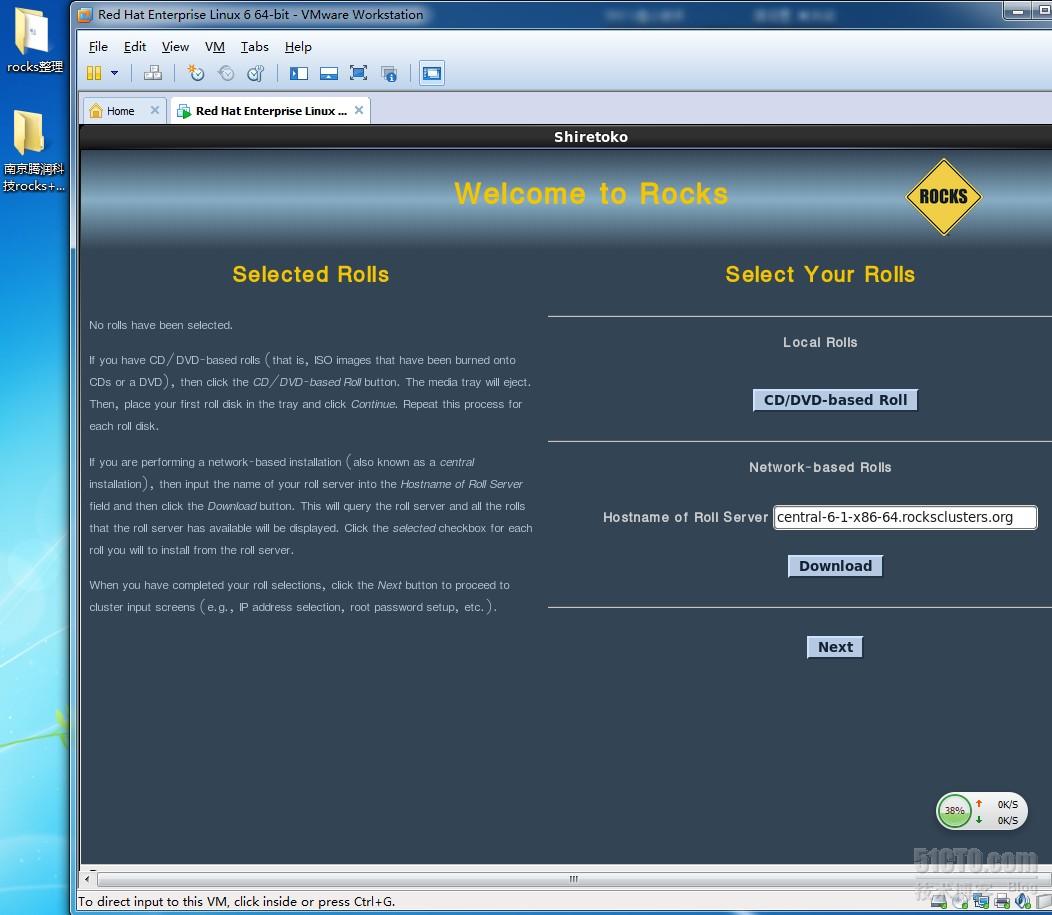This screenshot has width=1052, height=915.
Task: Click the printer status icon
Action: [1002, 902]
